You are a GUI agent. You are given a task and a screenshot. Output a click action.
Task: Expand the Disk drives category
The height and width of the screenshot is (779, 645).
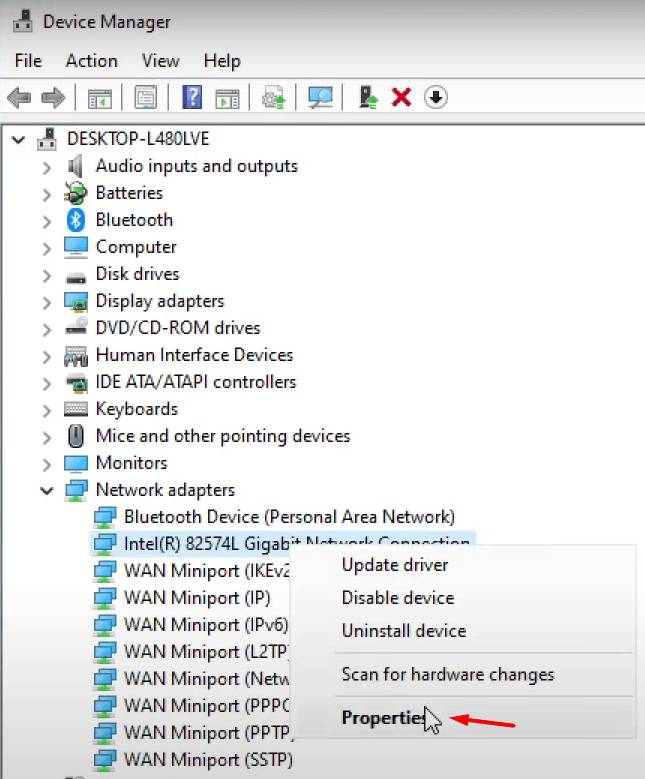point(47,275)
